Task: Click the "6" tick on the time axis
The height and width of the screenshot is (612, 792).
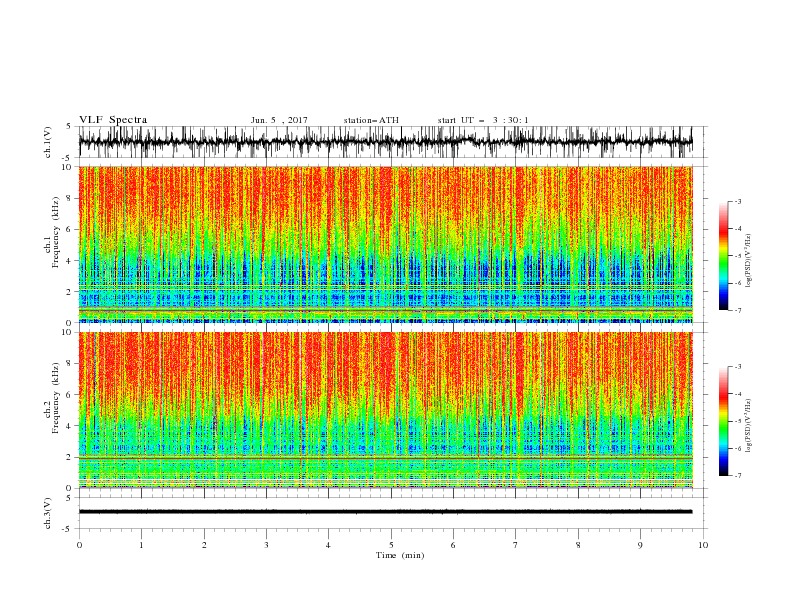Action: tap(453, 545)
